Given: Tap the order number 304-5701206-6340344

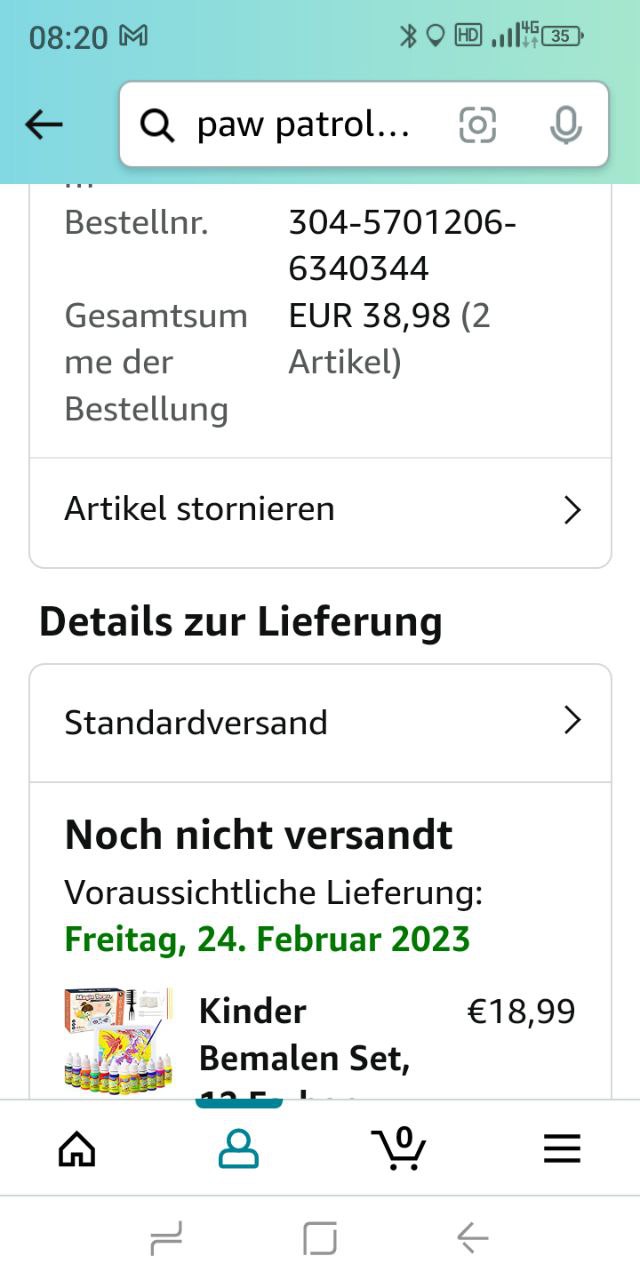Looking at the screenshot, I should coord(402,245).
